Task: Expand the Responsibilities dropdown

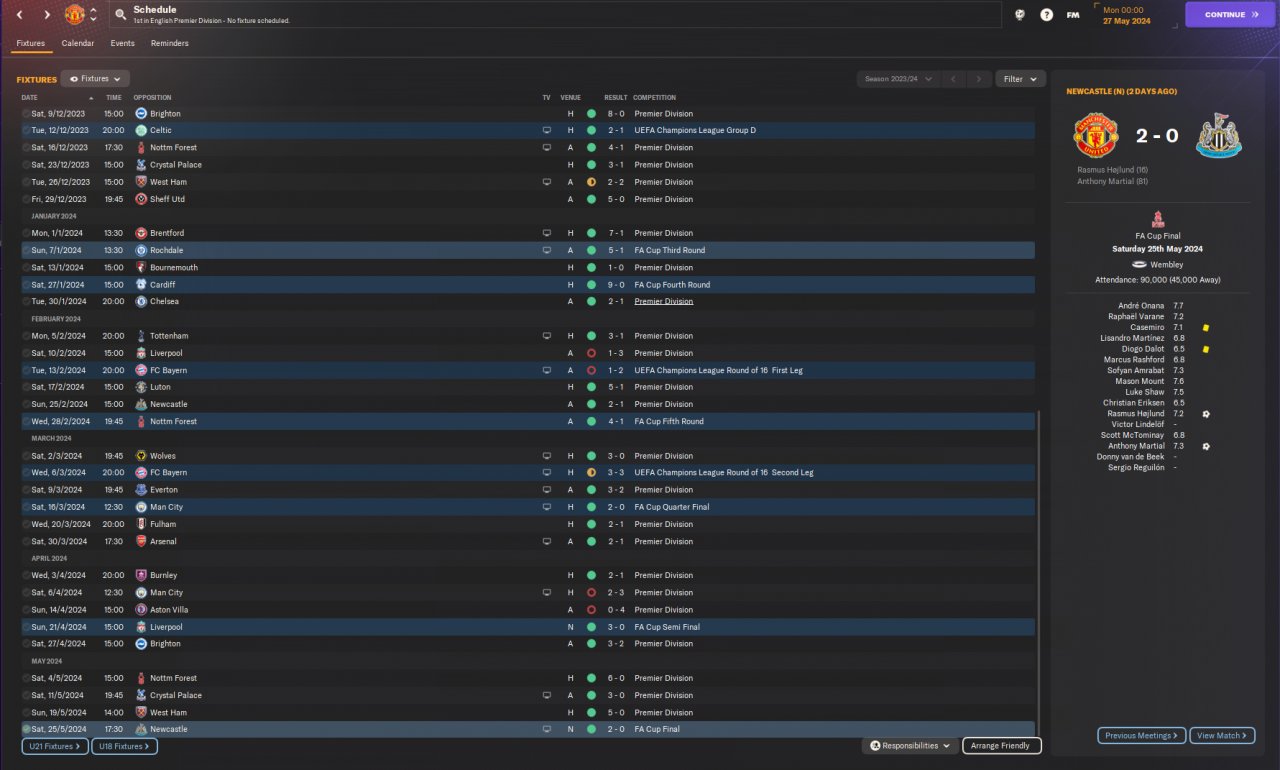Action: tap(910, 746)
